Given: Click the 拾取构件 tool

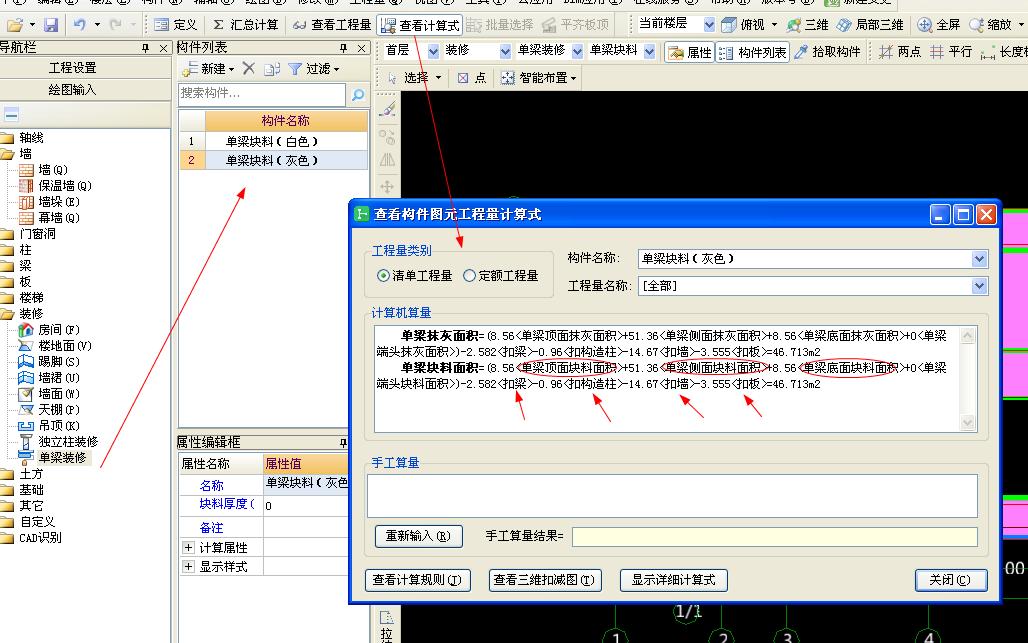Looking at the screenshot, I should pyautogui.click(x=827, y=52).
